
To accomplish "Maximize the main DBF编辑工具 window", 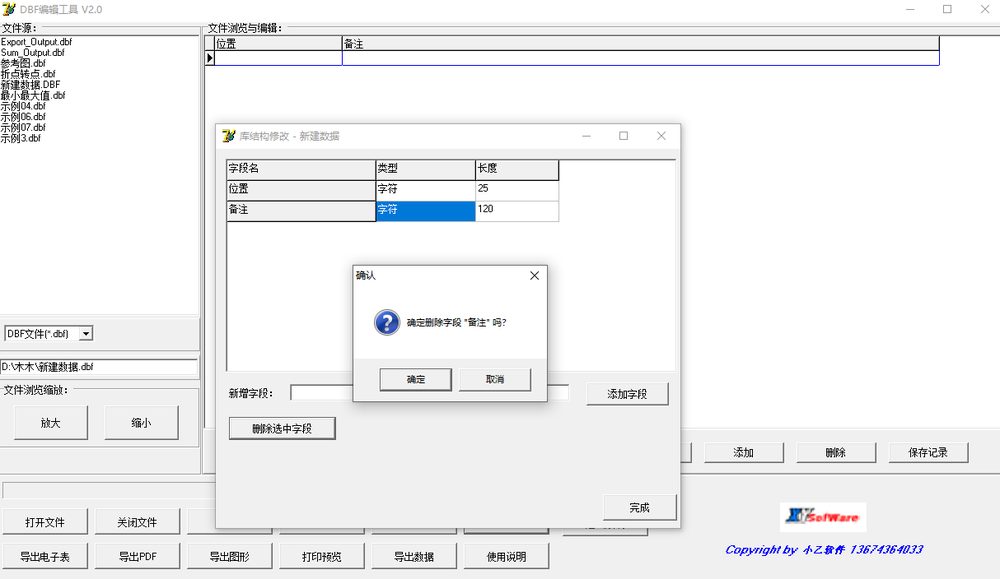I will (948, 9).
